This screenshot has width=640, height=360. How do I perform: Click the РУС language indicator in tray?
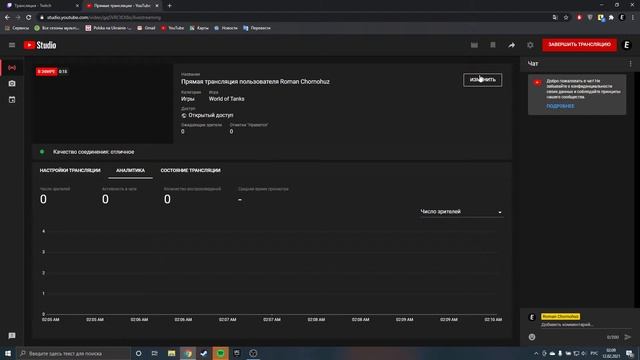pos(594,353)
